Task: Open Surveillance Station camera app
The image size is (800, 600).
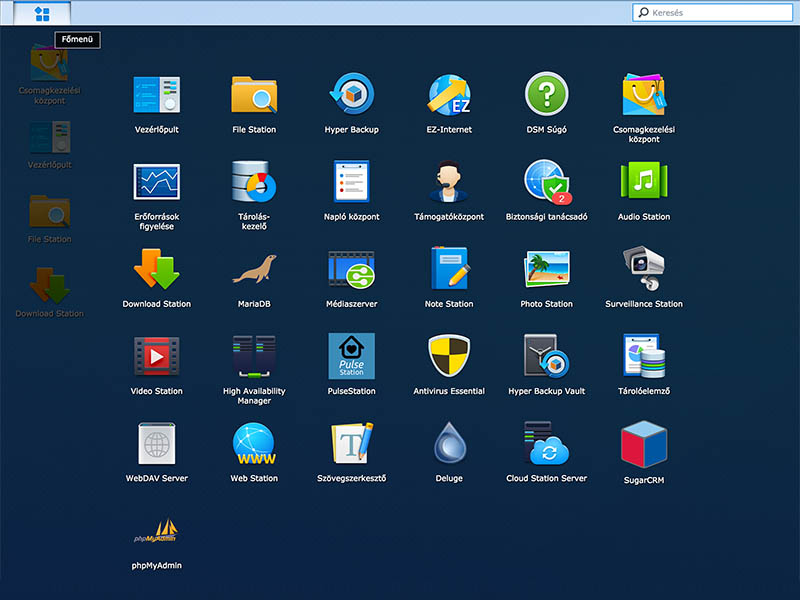Action: pos(643,270)
